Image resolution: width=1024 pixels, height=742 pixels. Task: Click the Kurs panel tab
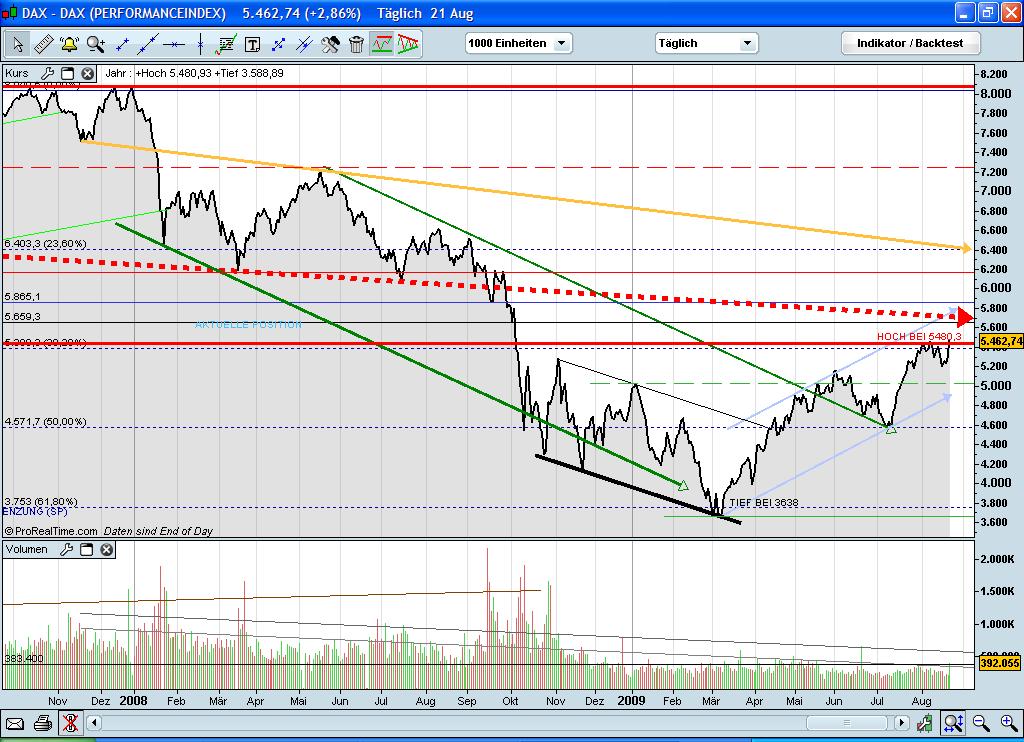pos(15,73)
